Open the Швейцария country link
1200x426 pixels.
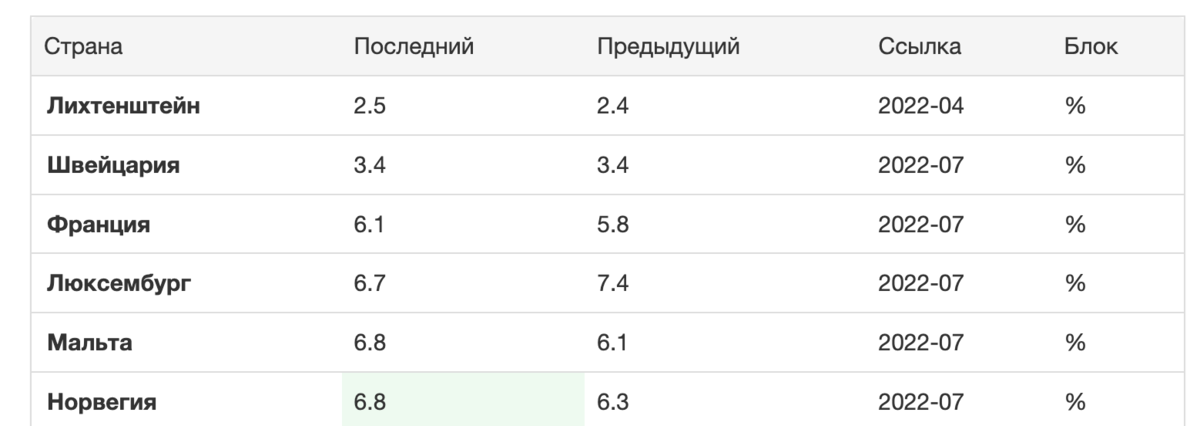113,165
